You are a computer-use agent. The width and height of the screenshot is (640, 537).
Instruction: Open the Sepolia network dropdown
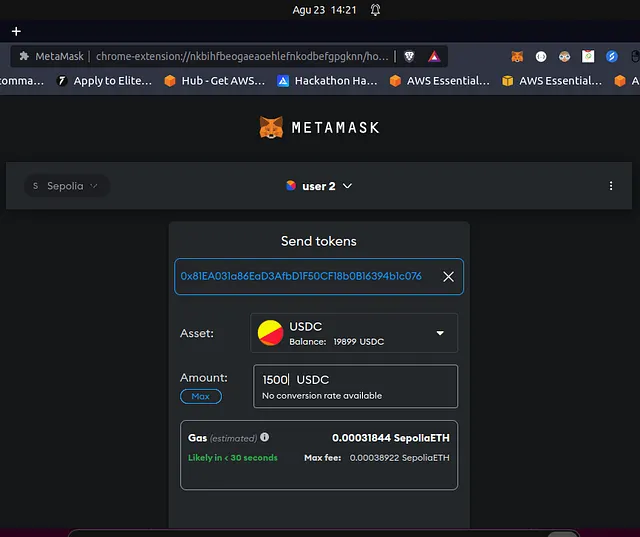(66, 186)
